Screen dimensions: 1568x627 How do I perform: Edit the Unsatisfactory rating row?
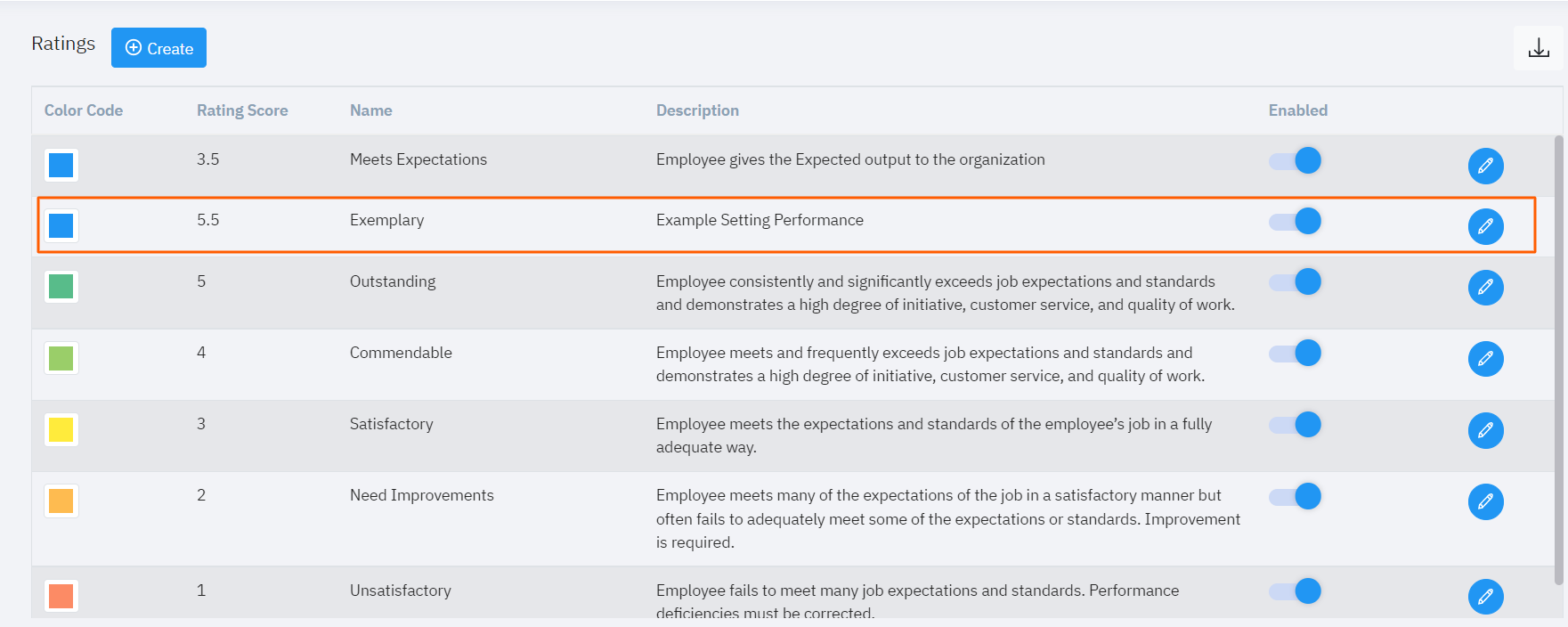pos(1485,597)
